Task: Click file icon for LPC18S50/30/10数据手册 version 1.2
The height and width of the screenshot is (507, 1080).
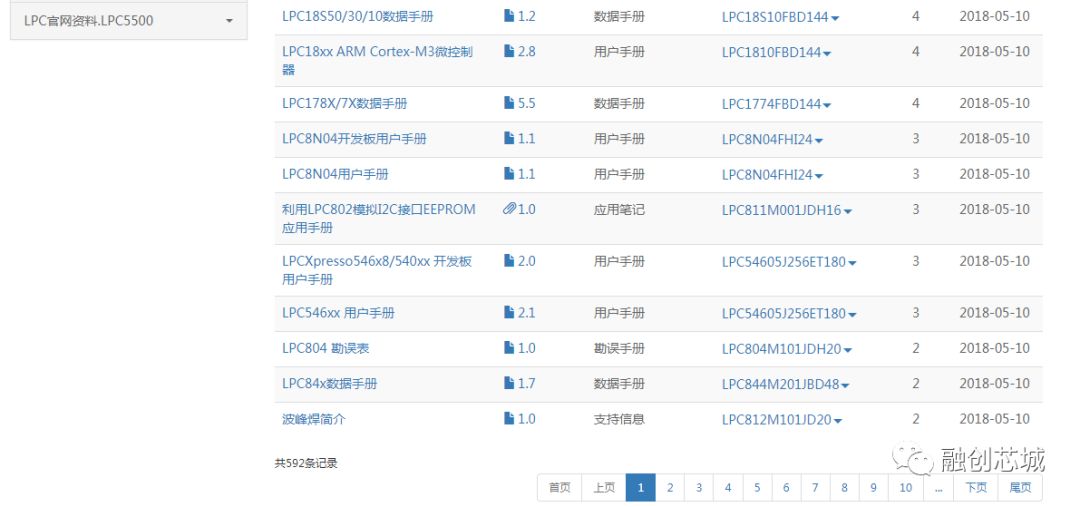Action: [509, 16]
